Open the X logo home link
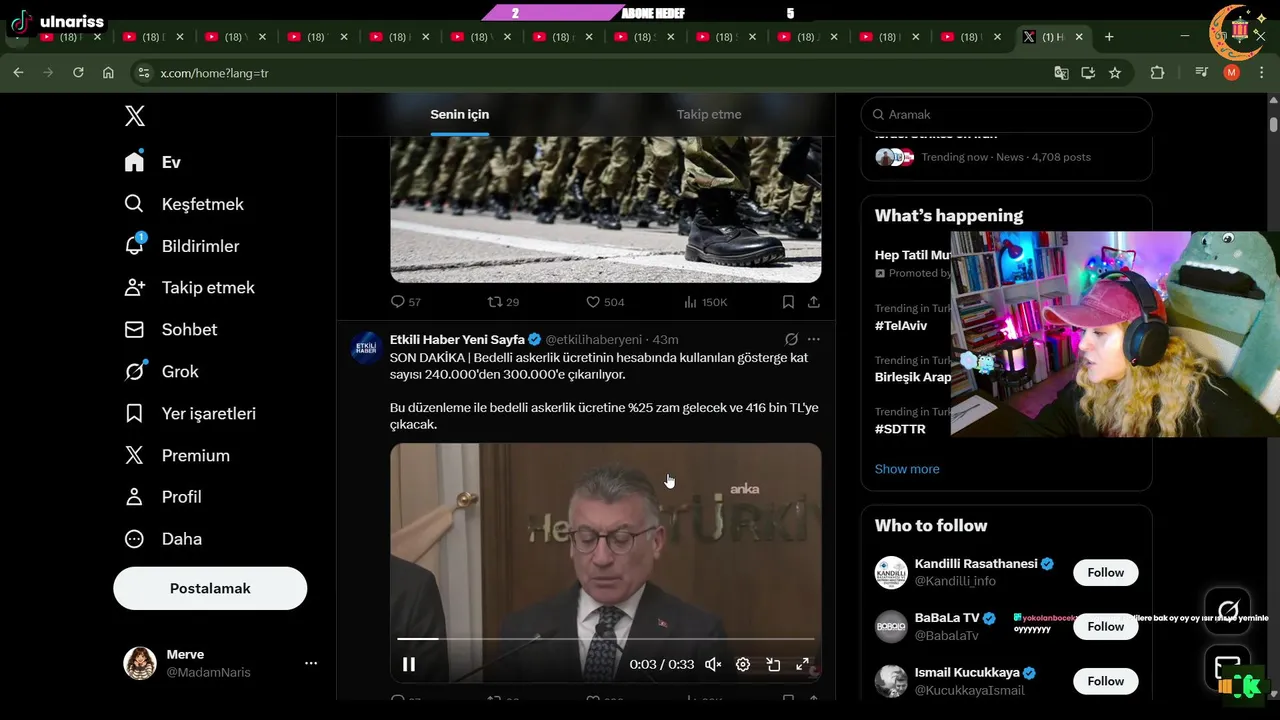The width and height of the screenshot is (1280, 720). pyautogui.click(x=135, y=116)
